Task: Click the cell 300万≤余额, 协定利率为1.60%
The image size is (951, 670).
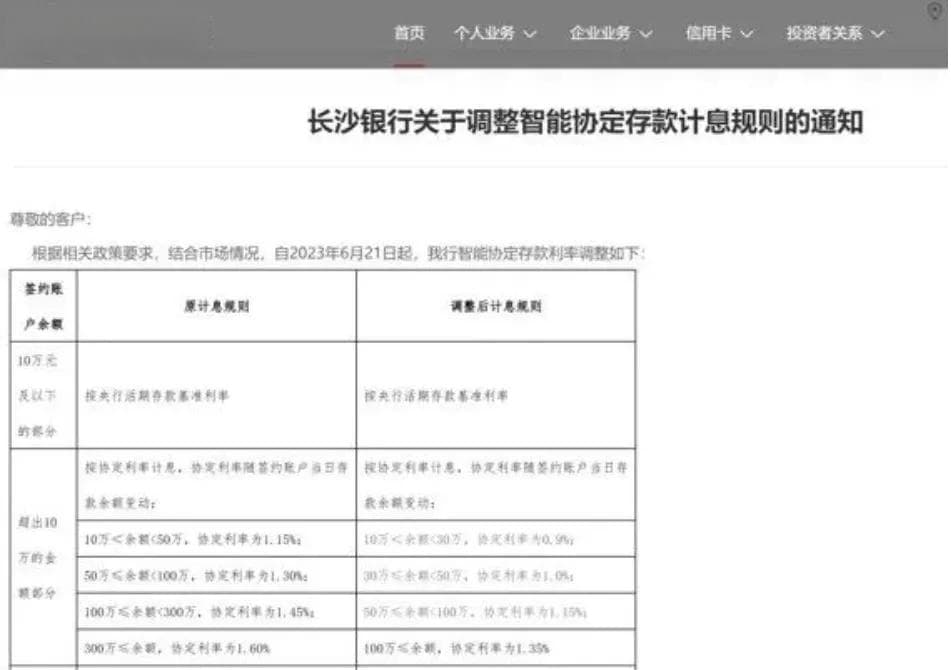Action: [217, 648]
